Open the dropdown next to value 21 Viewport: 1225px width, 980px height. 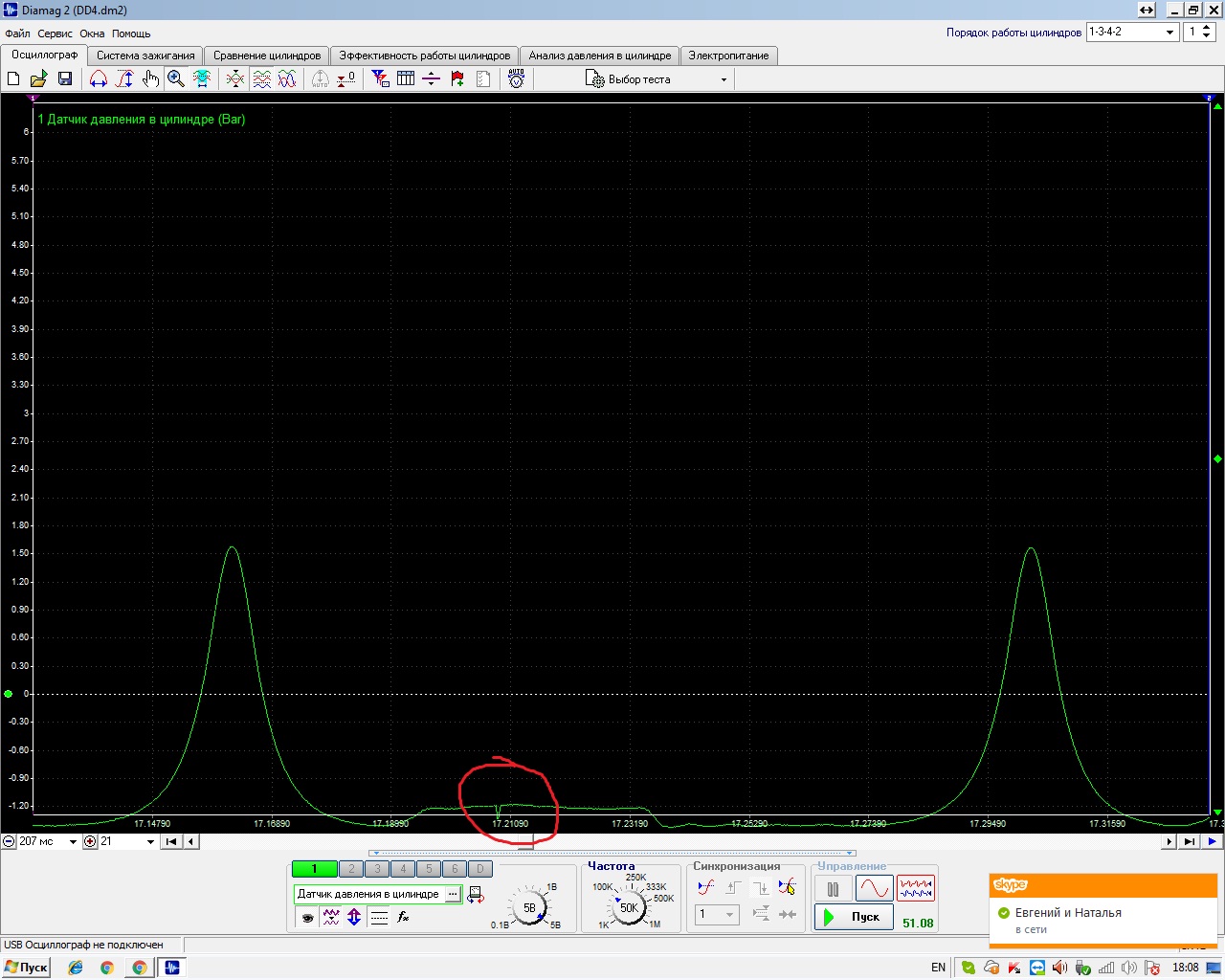(150, 842)
